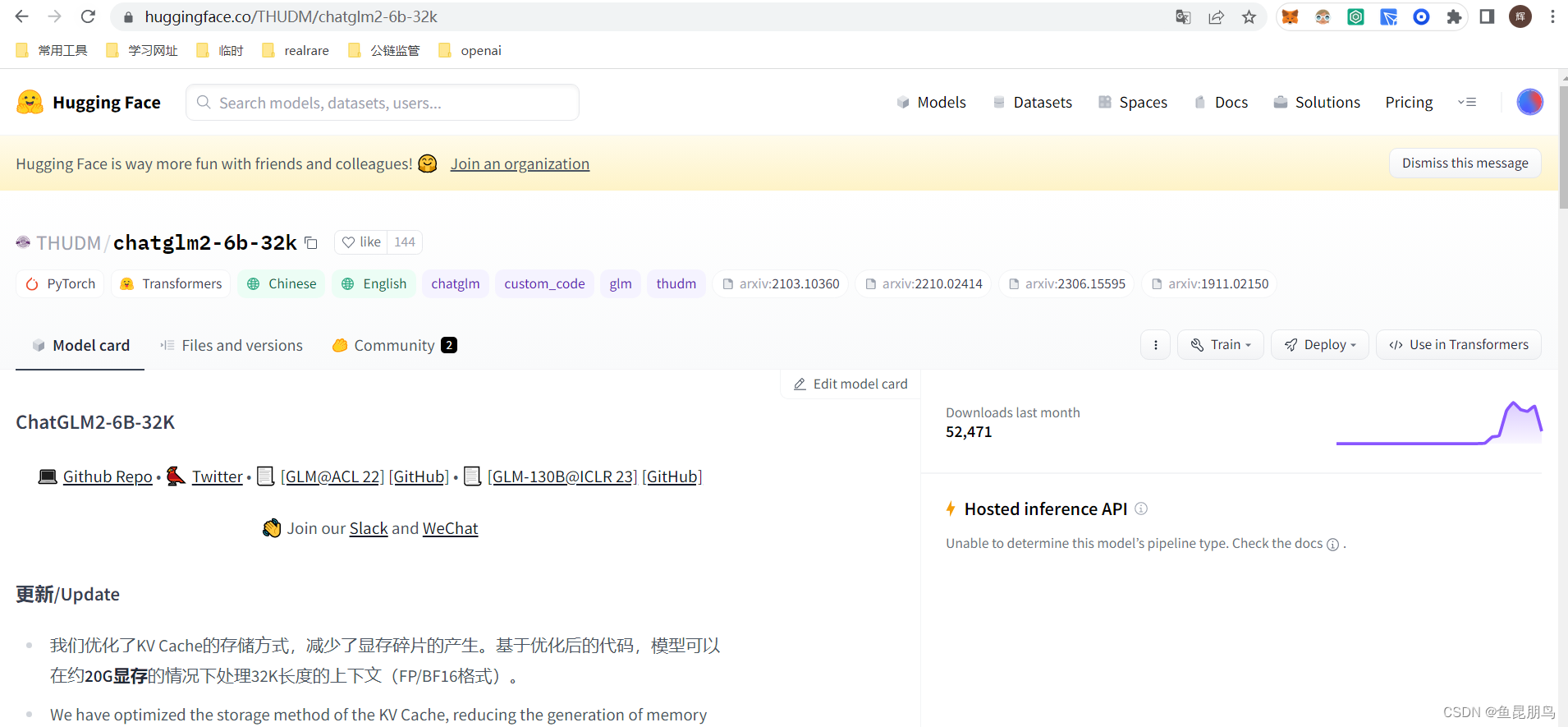This screenshot has height=727, width=1568.
Task: Open Solutions in navigation
Action: point(1317,102)
